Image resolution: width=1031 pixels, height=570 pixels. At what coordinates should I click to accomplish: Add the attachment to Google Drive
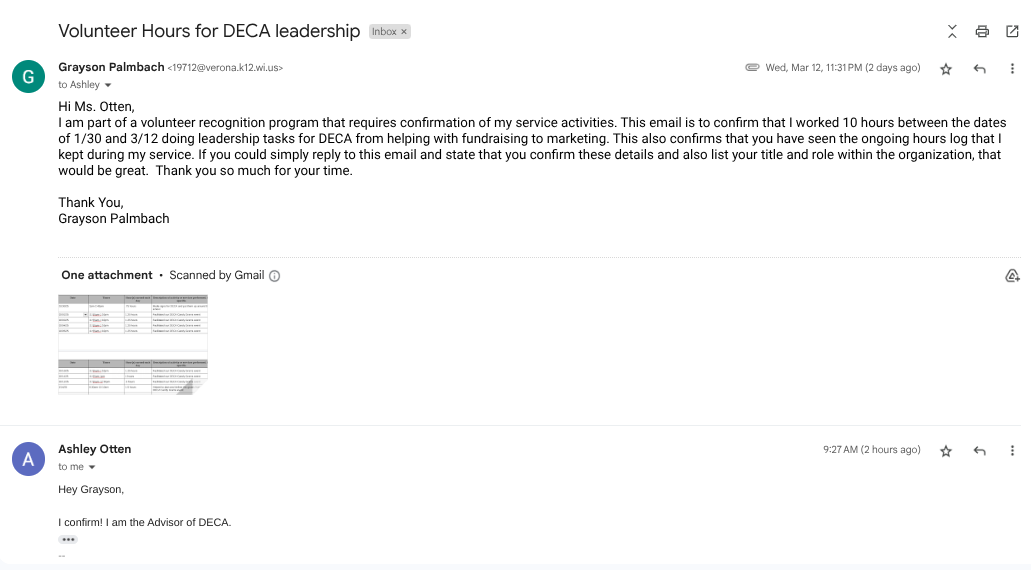pos(1012,276)
